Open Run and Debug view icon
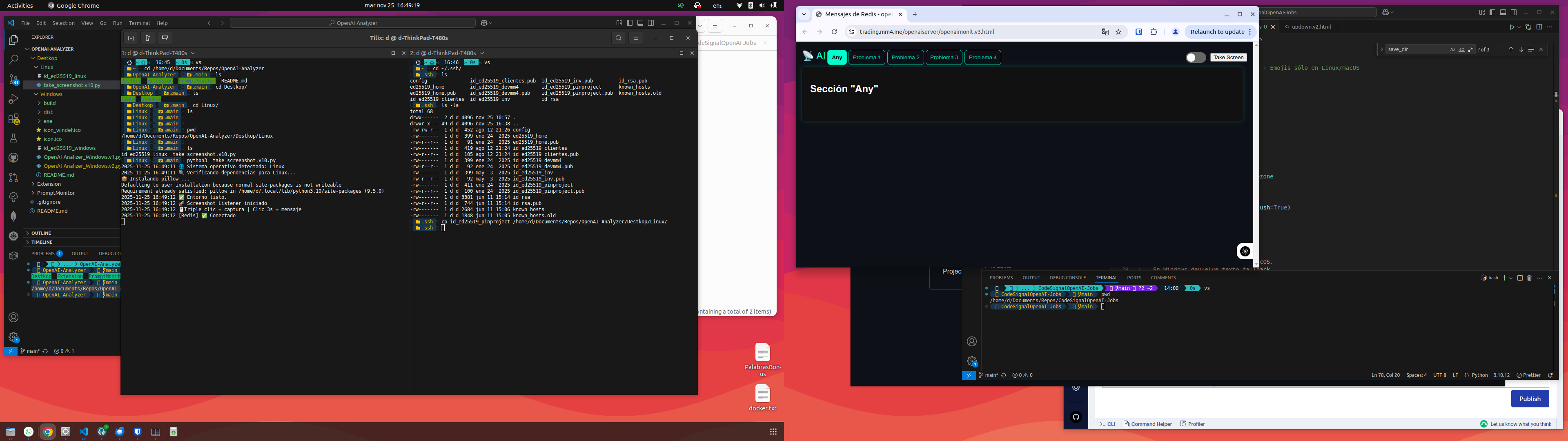This screenshot has height=441, width=1568. [13, 99]
